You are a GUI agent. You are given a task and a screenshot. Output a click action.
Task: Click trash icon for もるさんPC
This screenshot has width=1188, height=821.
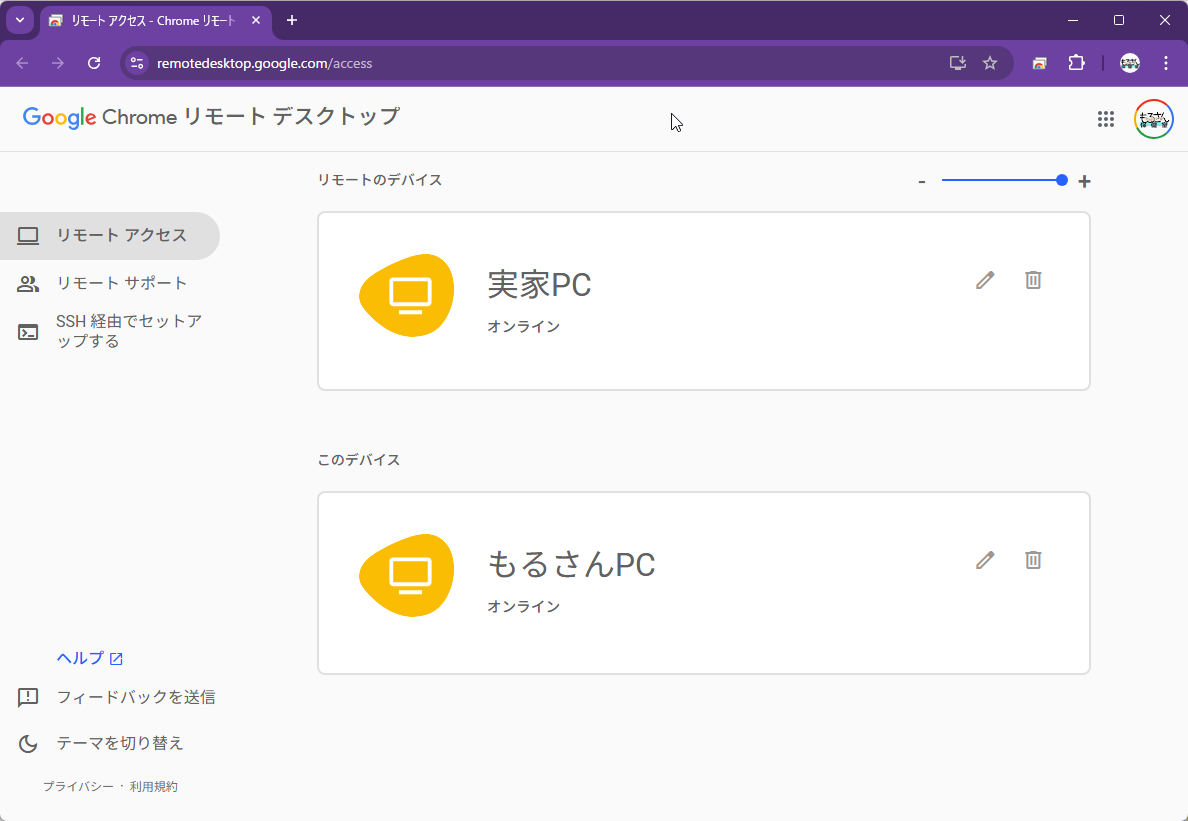[1033, 560]
